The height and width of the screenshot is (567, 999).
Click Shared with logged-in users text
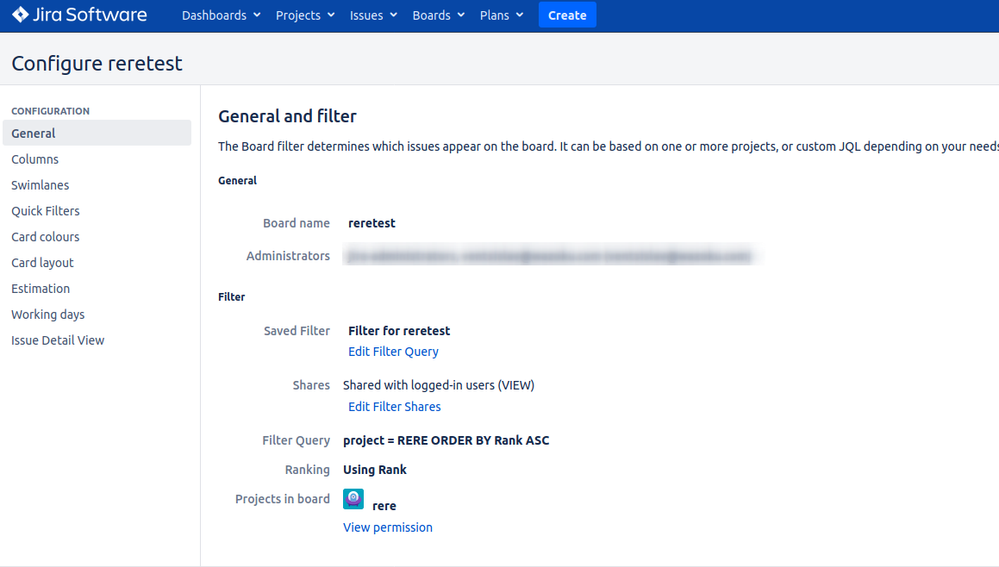[x=438, y=385]
